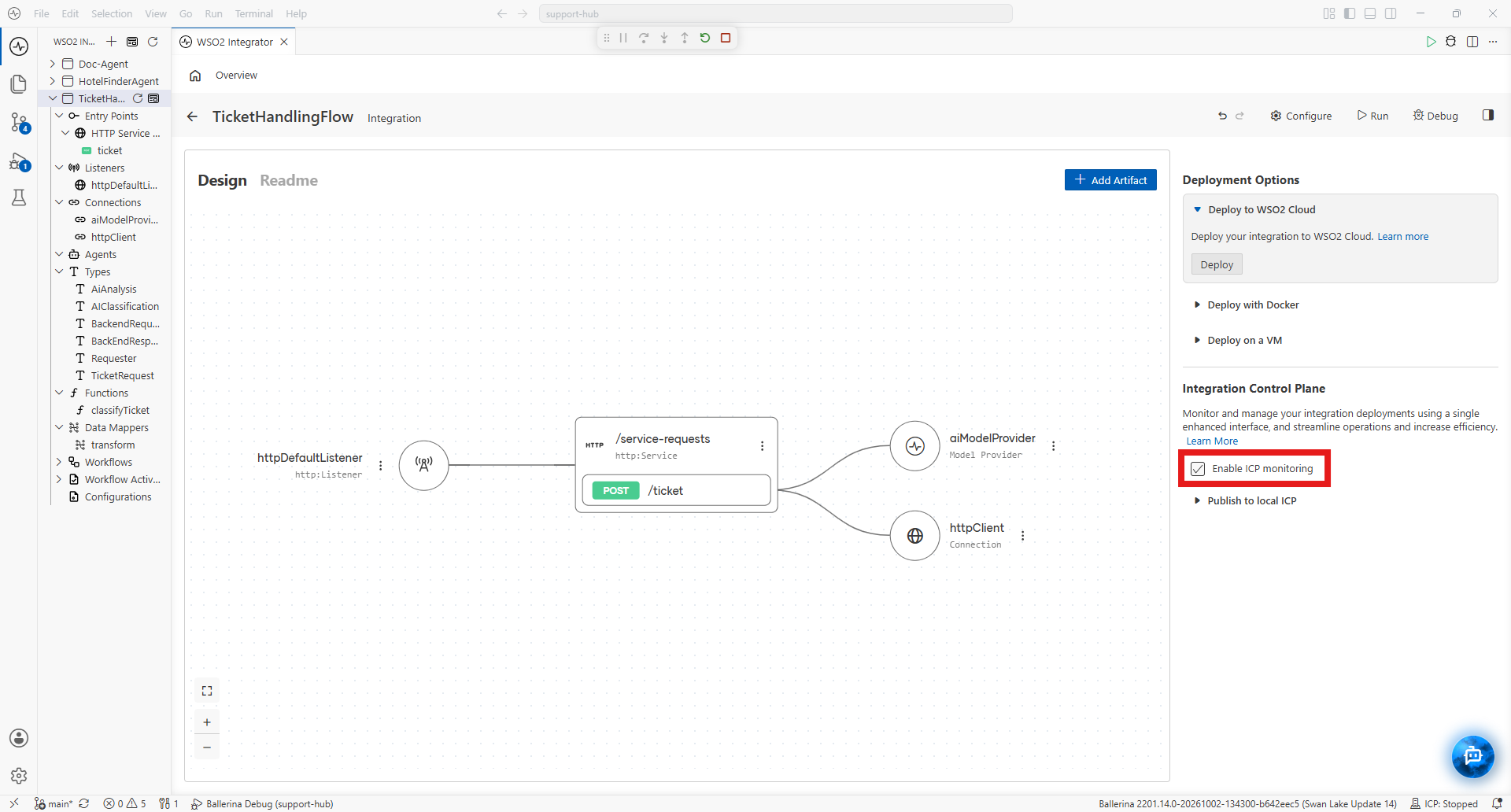Expand Deploy on a VM section
The width and height of the screenshot is (1511, 812).
[x=1238, y=341]
